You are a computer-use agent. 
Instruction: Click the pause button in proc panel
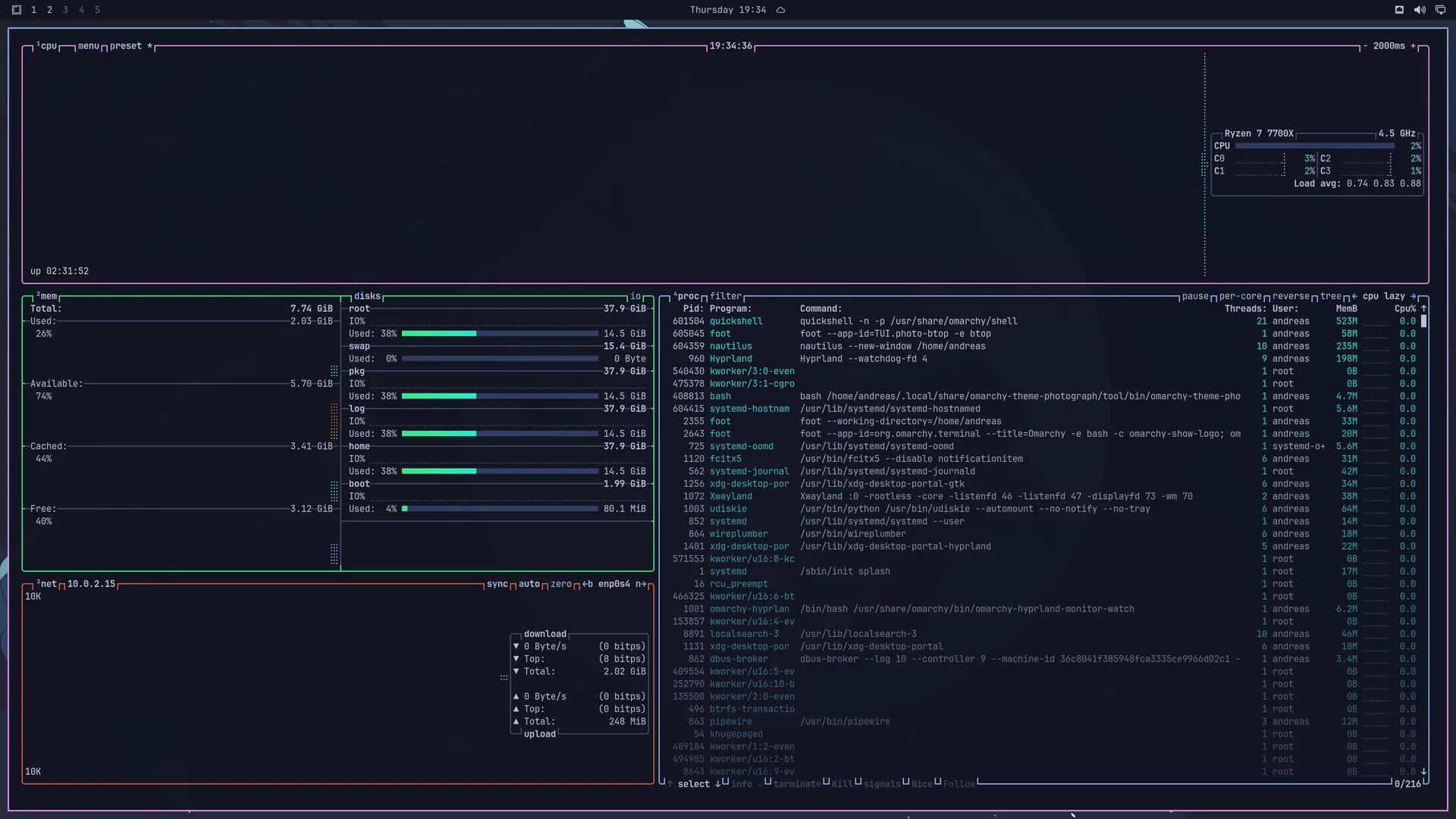1195,297
